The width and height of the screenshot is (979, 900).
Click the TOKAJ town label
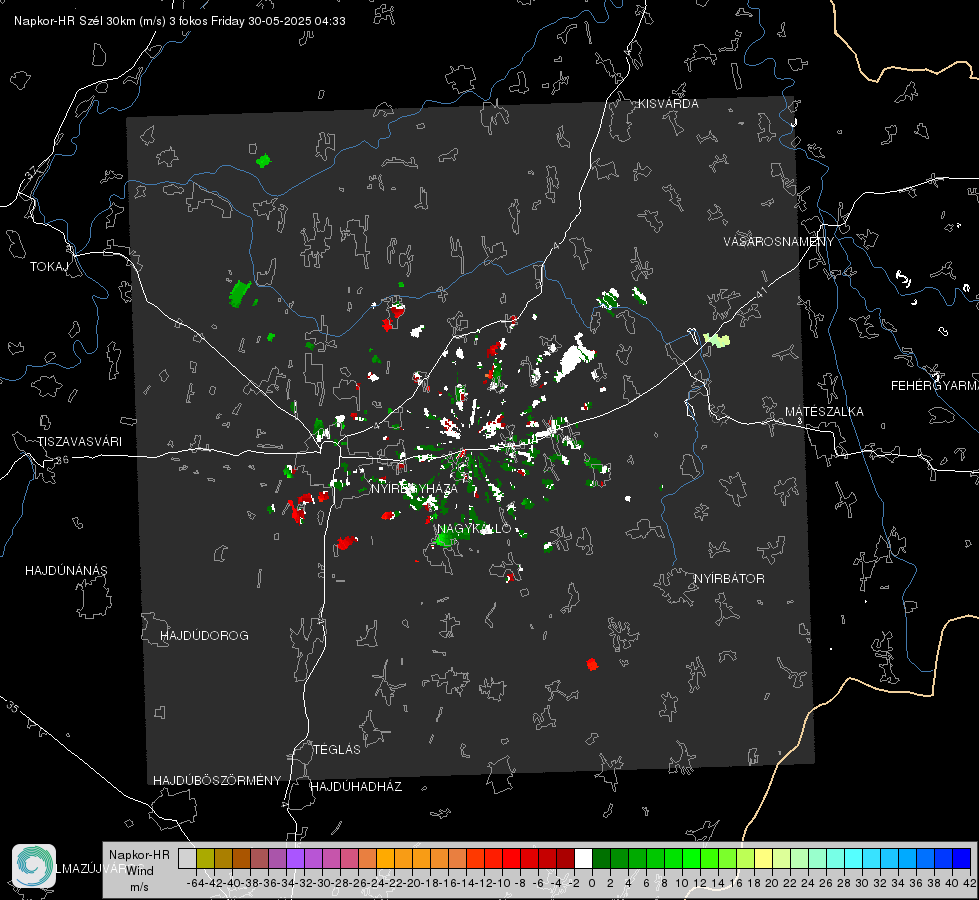pyautogui.click(x=49, y=267)
